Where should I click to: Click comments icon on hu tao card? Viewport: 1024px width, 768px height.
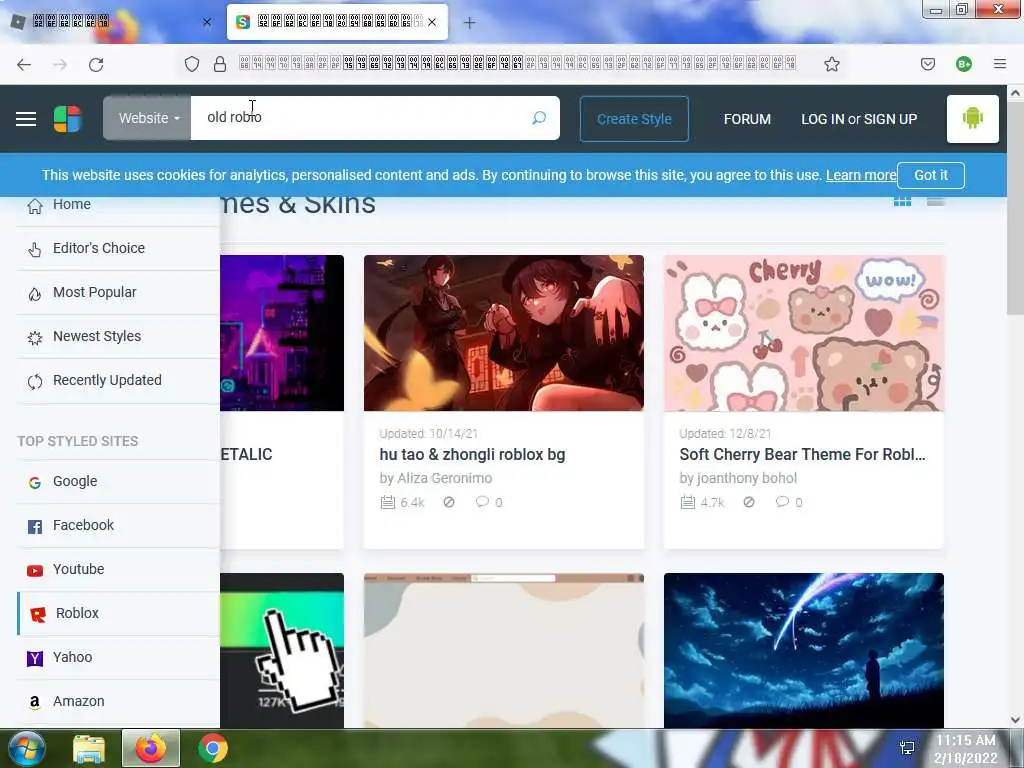click(x=482, y=502)
